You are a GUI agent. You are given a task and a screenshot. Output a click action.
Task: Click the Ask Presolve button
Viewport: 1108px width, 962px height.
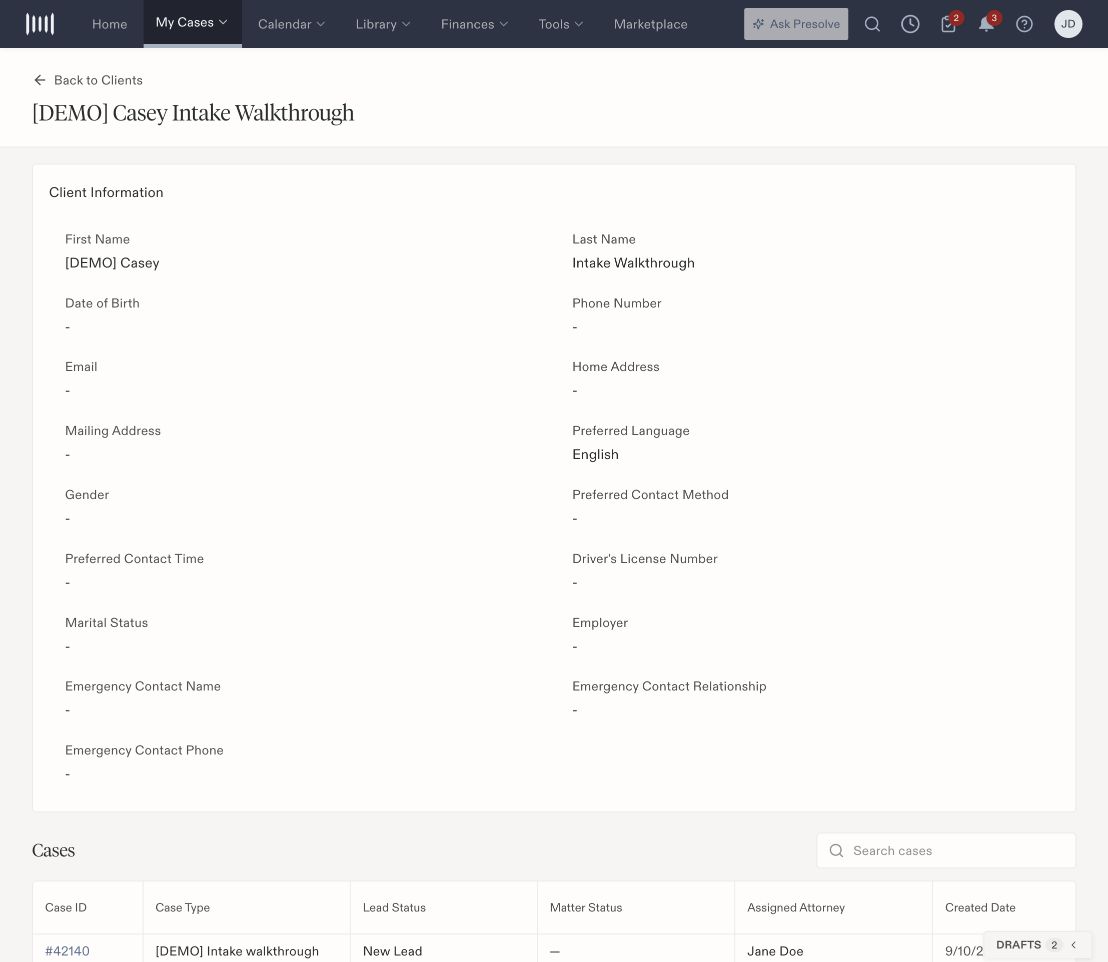coord(796,24)
